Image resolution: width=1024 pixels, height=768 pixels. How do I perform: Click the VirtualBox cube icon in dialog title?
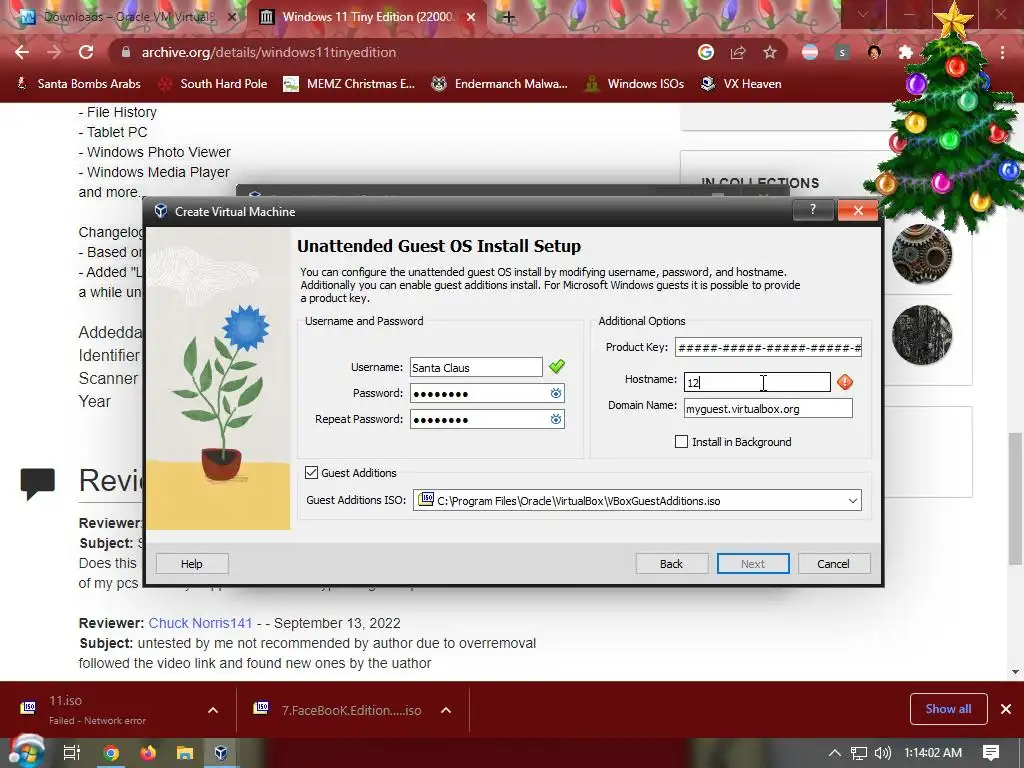(x=161, y=211)
